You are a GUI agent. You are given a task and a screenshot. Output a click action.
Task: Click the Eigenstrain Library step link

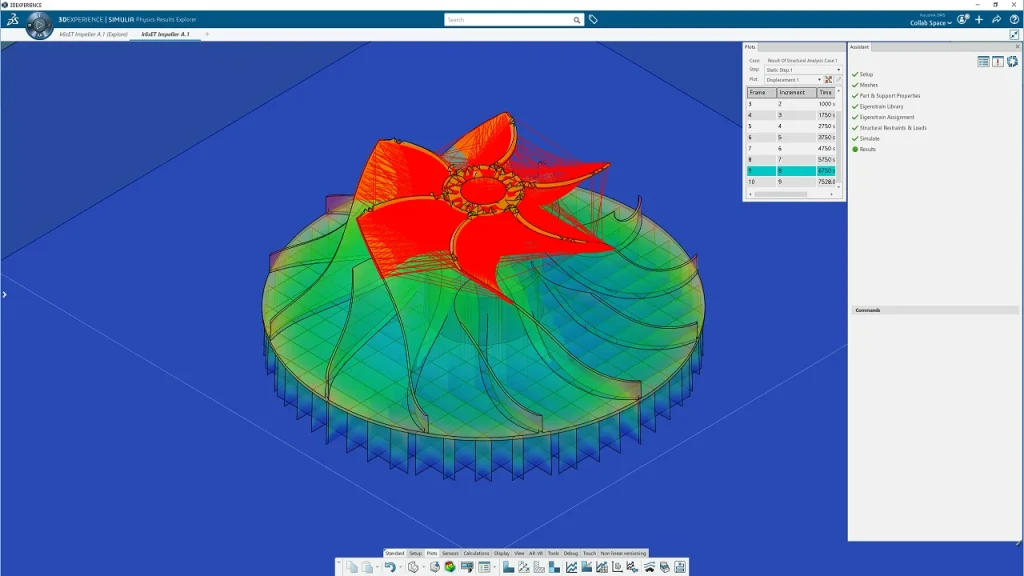coord(881,106)
